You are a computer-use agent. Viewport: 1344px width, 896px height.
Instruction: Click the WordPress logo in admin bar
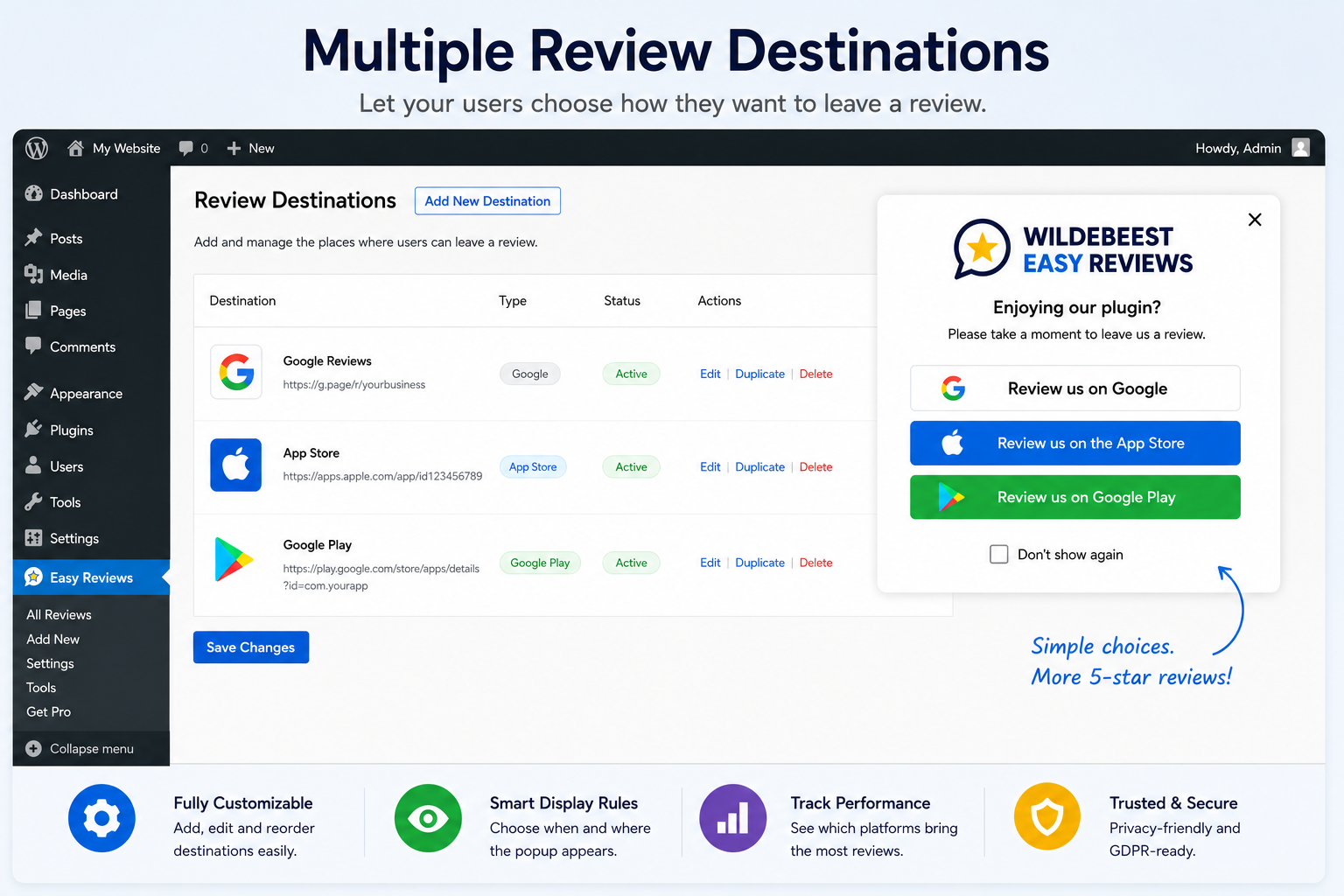coord(37,149)
